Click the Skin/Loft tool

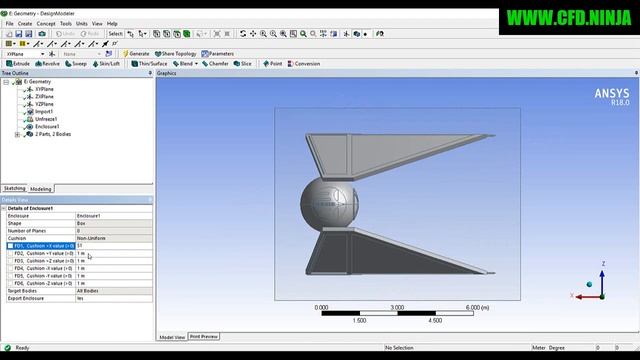click(106, 64)
